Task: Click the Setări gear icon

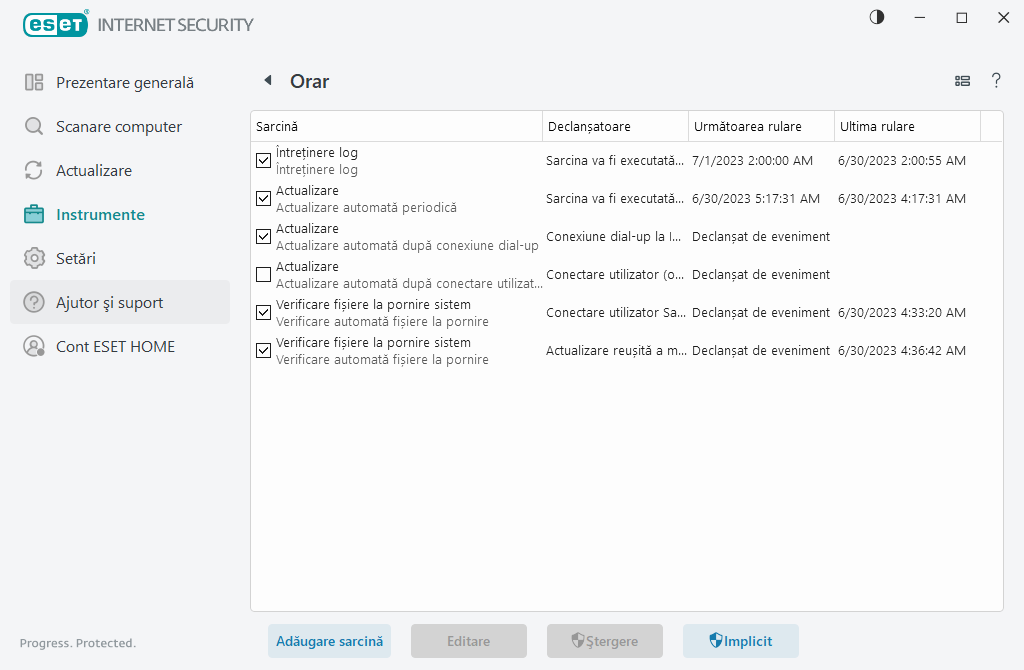Action: click(34, 259)
